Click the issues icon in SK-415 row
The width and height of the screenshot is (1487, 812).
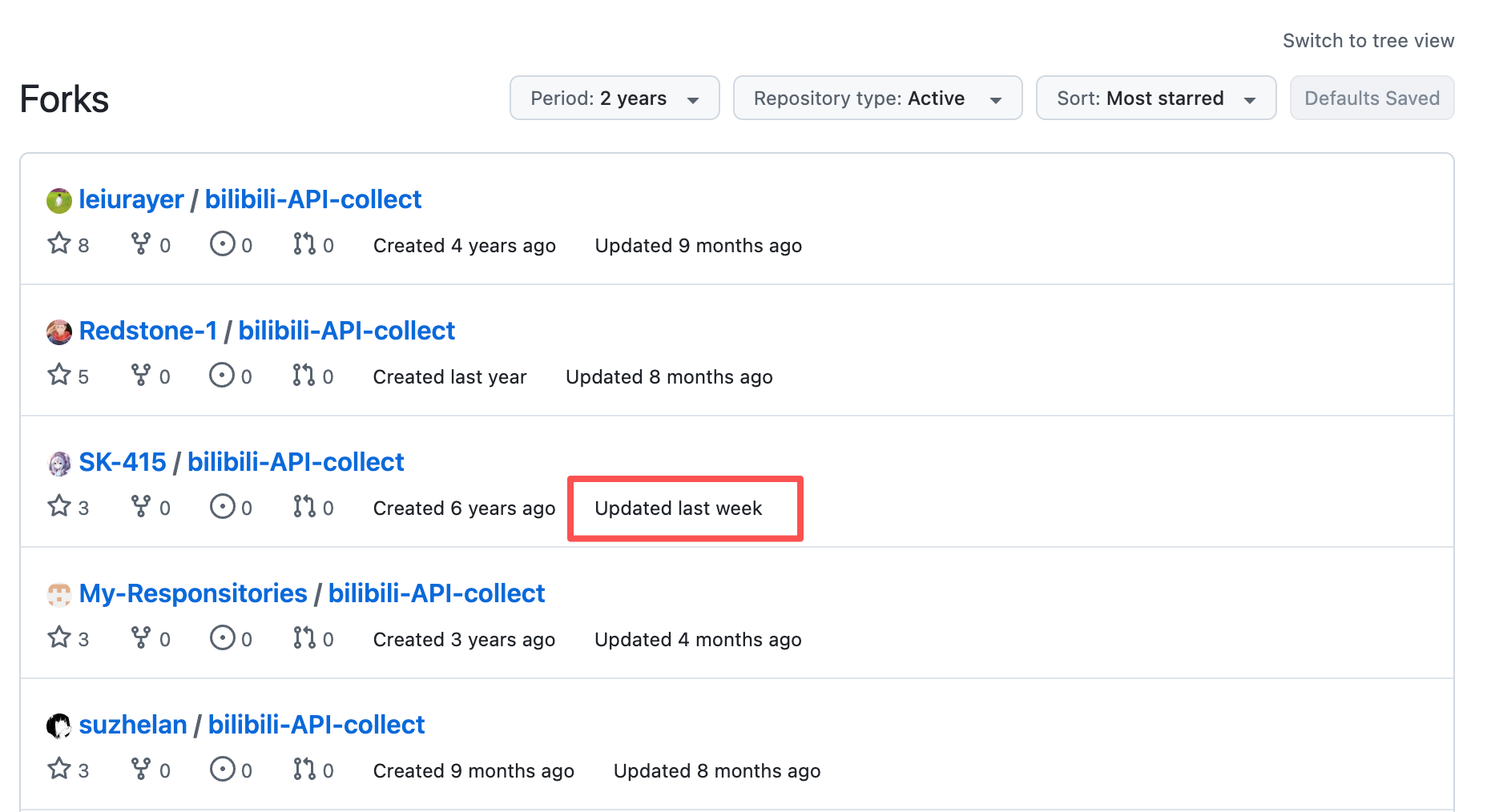pyautogui.click(x=222, y=506)
